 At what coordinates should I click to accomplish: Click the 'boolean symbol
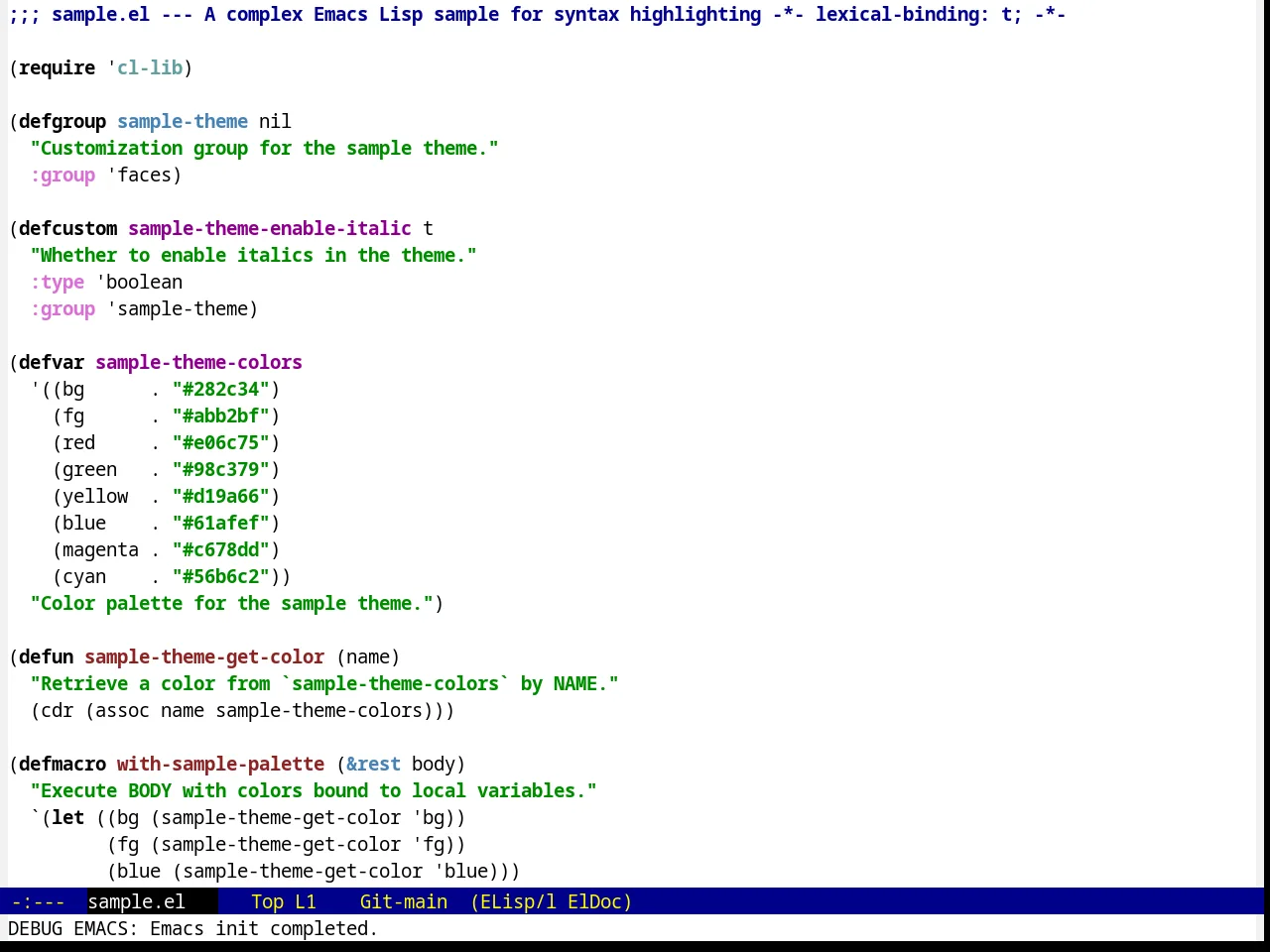[139, 282]
